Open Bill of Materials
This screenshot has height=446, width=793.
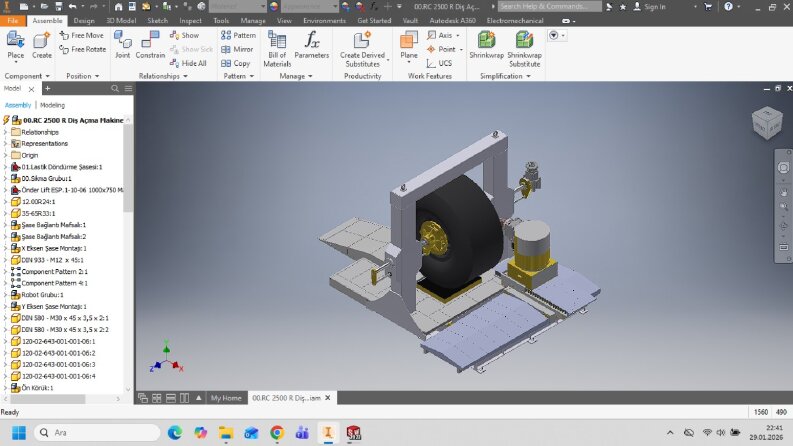pyautogui.click(x=277, y=48)
